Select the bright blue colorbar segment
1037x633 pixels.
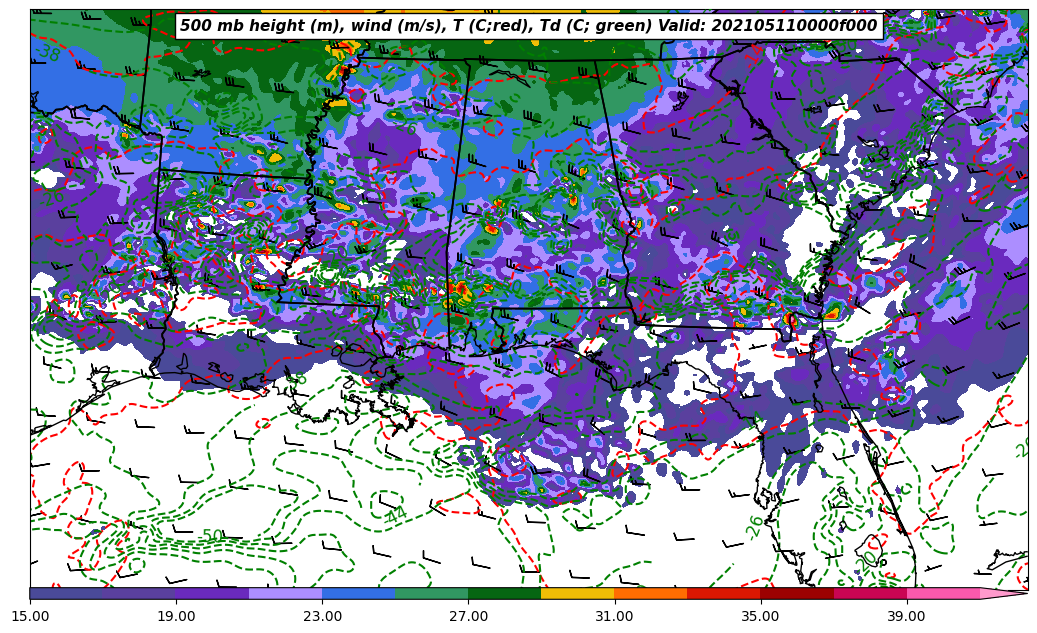(359, 593)
